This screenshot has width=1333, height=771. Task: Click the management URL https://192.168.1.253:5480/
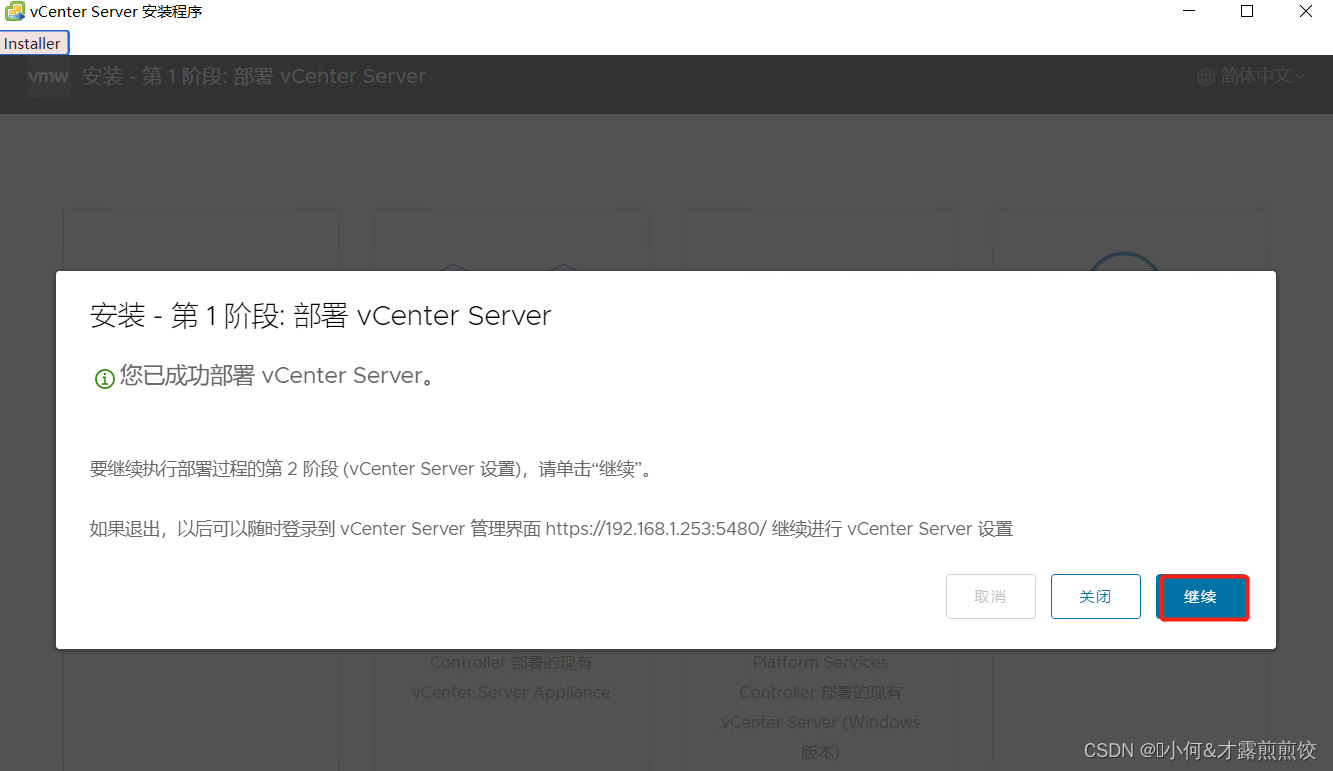coord(655,529)
